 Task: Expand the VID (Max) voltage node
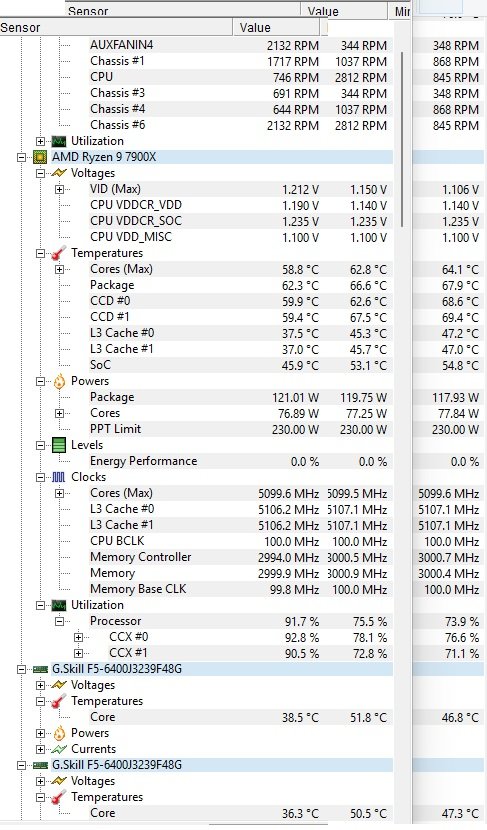pyautogui.click(x=60, y=190)
